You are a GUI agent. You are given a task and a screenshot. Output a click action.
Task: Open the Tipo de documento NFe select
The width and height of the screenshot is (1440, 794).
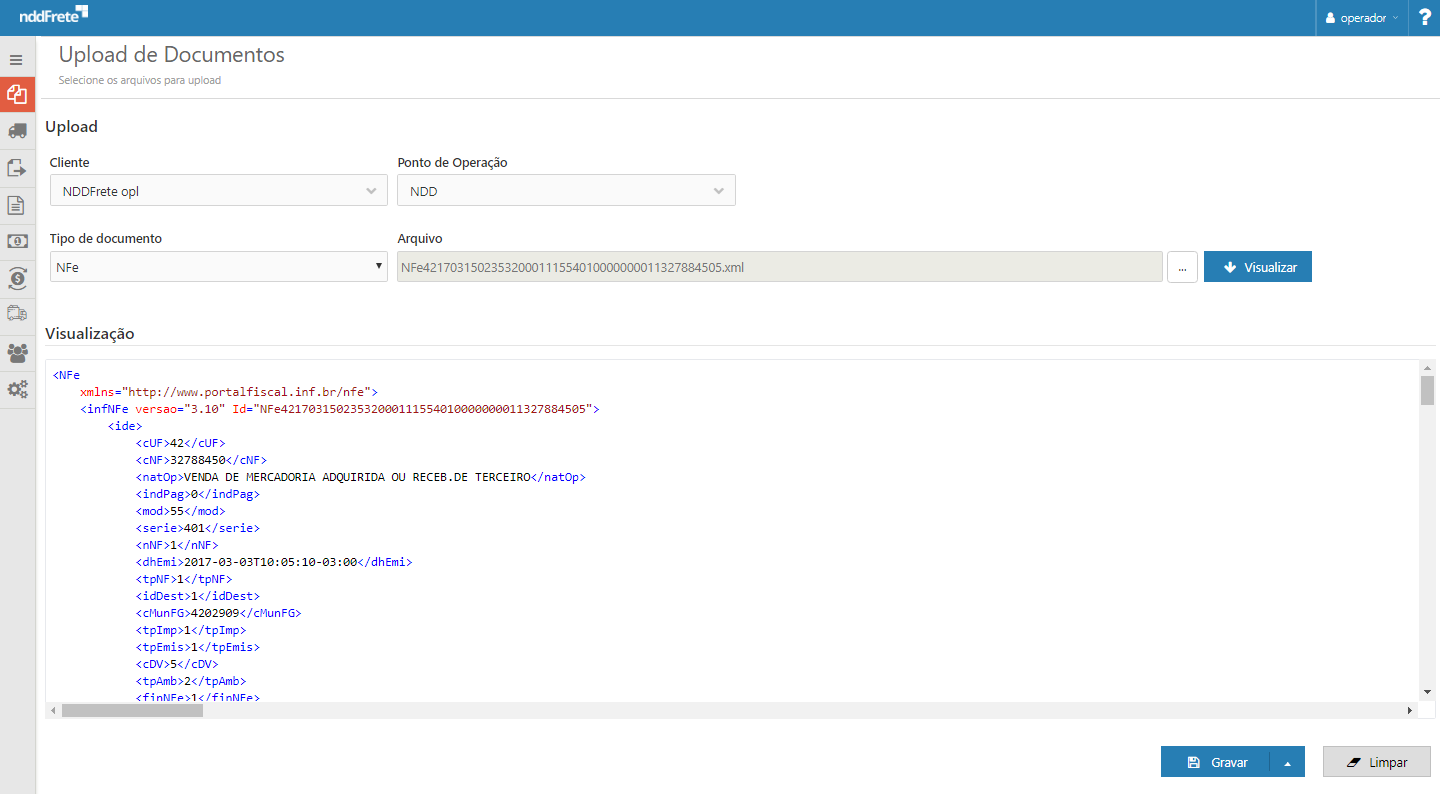point(218,267)
